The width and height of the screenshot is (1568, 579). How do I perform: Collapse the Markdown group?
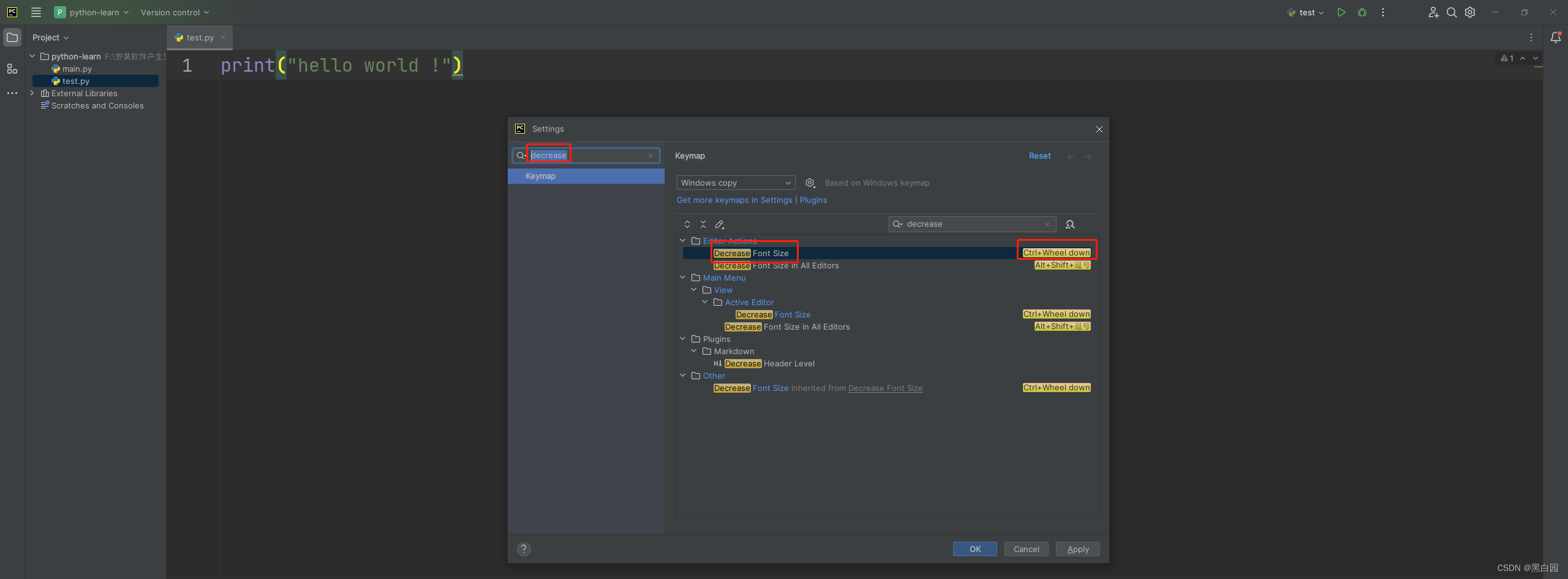[694, 351]
